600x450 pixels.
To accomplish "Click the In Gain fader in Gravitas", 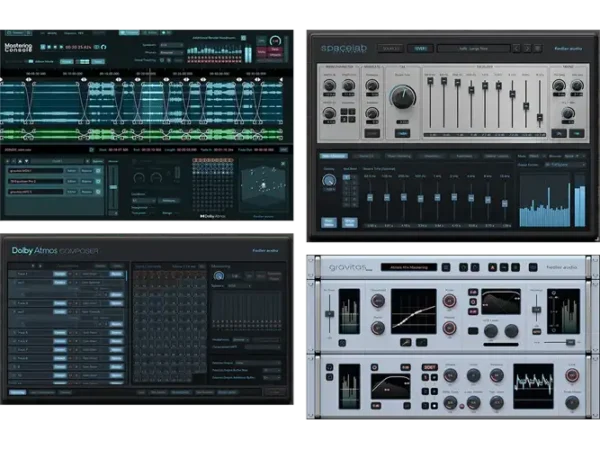I will click(x=329, y=314).
